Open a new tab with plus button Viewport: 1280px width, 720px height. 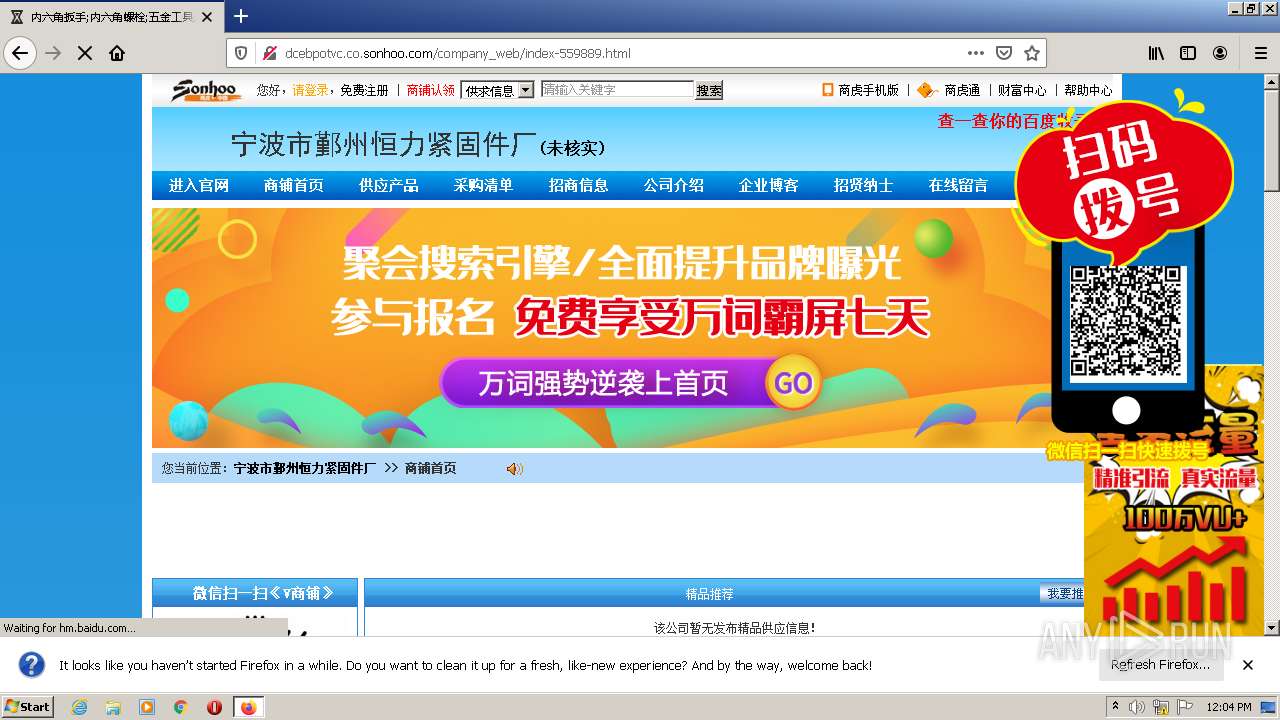(241, 16)
